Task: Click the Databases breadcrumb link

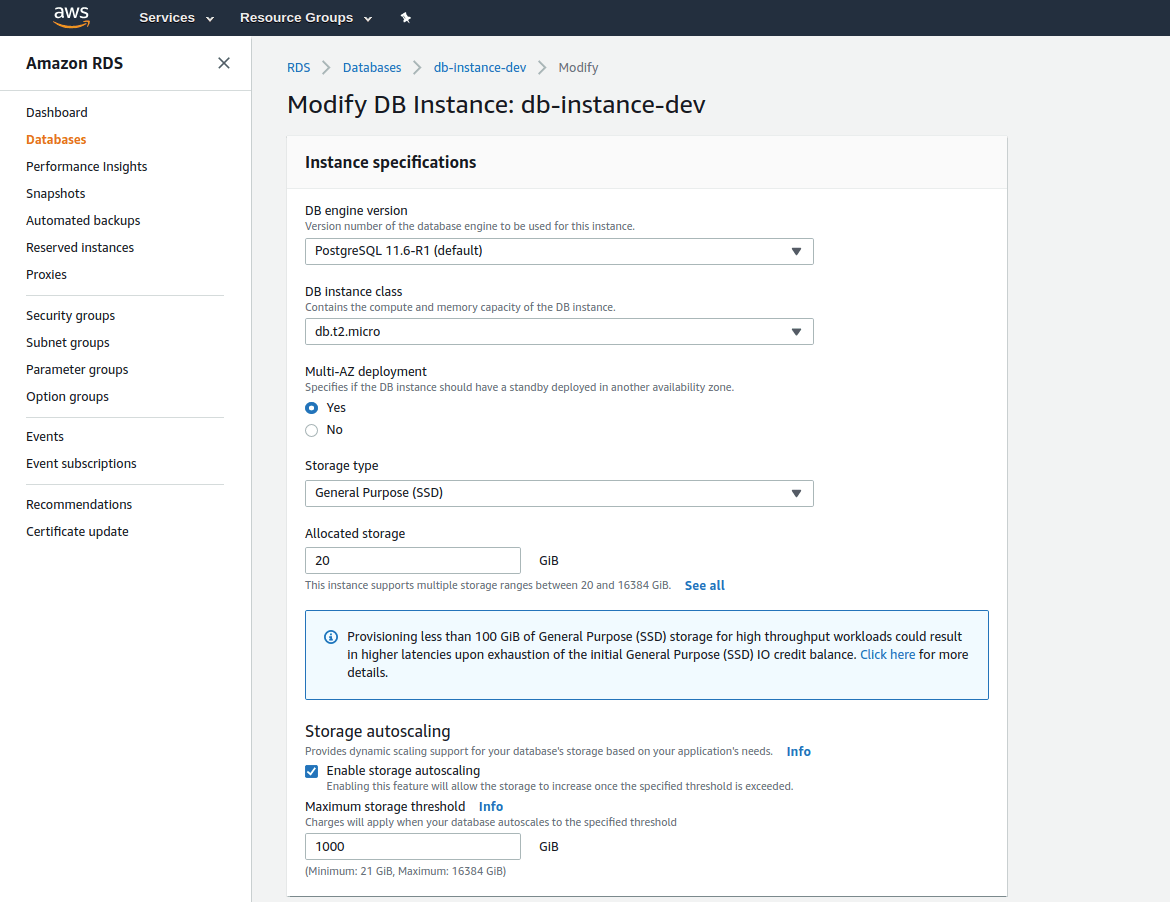Action: click(x=371, y=67)
